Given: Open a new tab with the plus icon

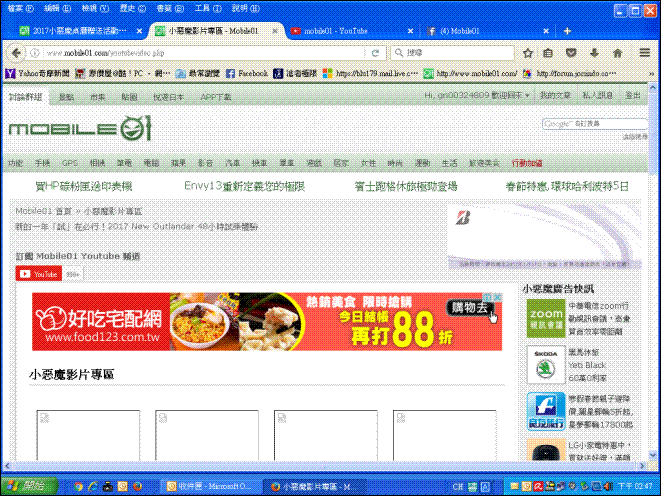Looking at the screenshot, I should pos(567,31).
